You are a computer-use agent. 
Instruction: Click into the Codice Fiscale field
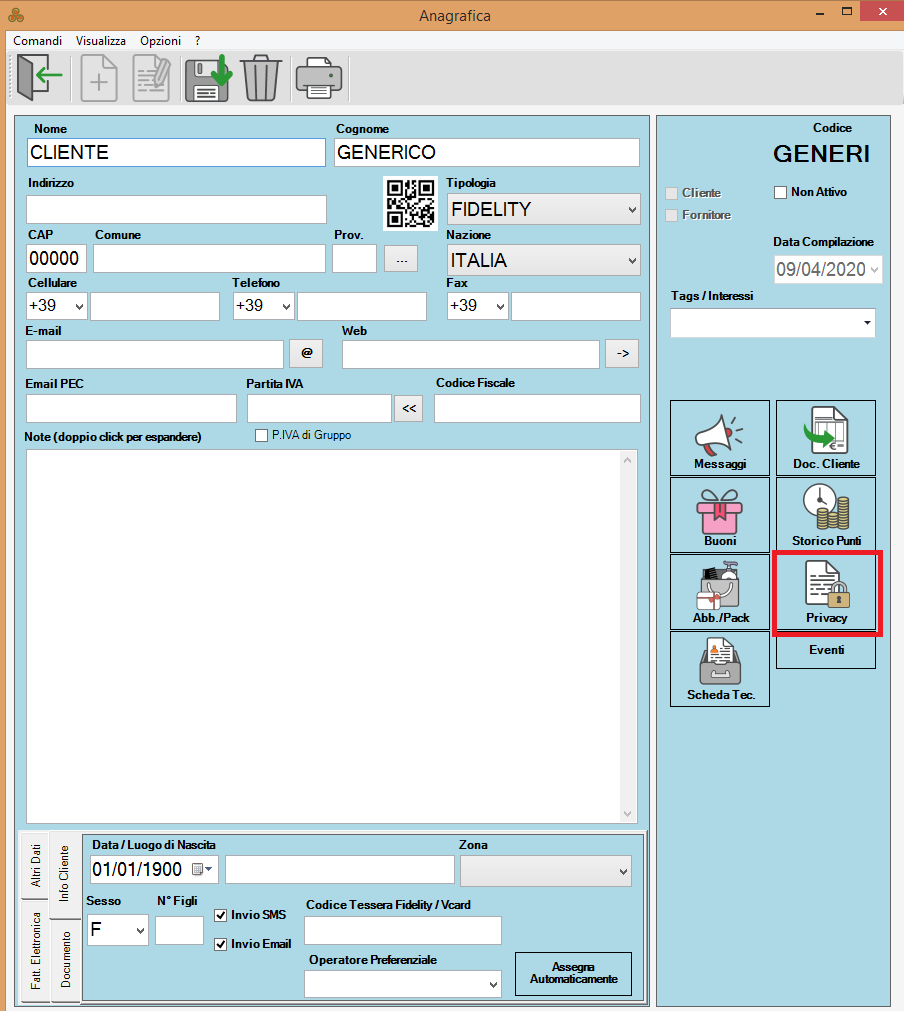[x=537, y=408]
